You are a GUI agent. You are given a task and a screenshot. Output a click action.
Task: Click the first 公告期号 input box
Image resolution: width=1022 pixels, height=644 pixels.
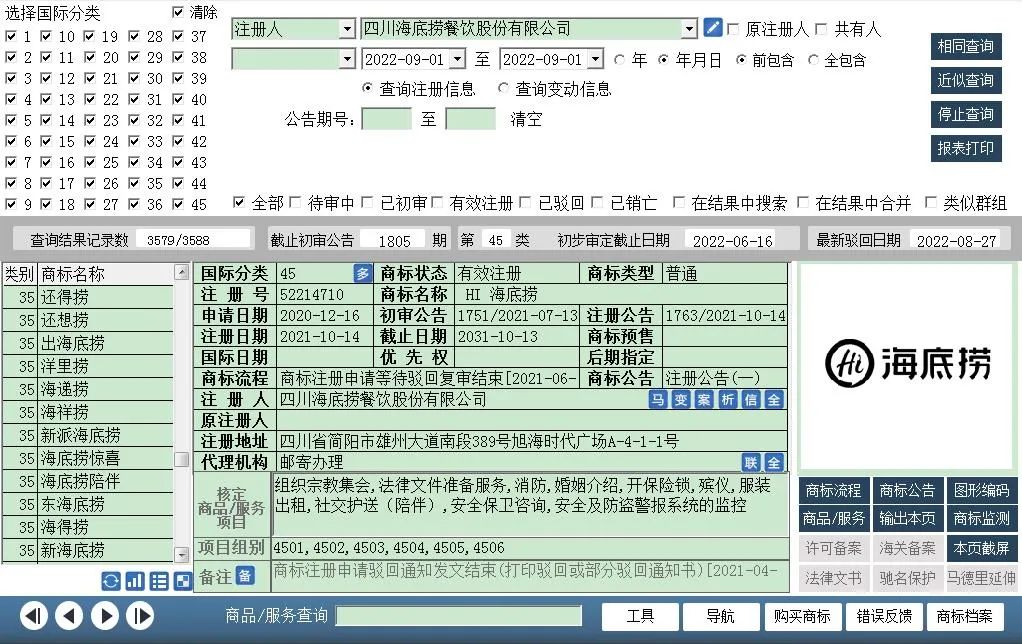click(x=387, y=119)
